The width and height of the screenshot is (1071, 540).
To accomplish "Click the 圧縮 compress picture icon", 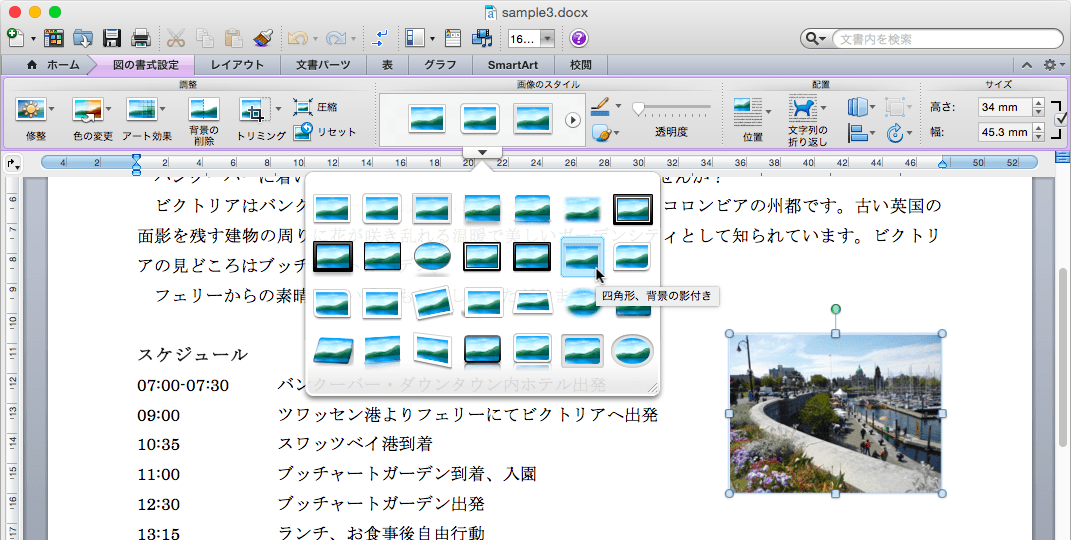I will [303, 107].
